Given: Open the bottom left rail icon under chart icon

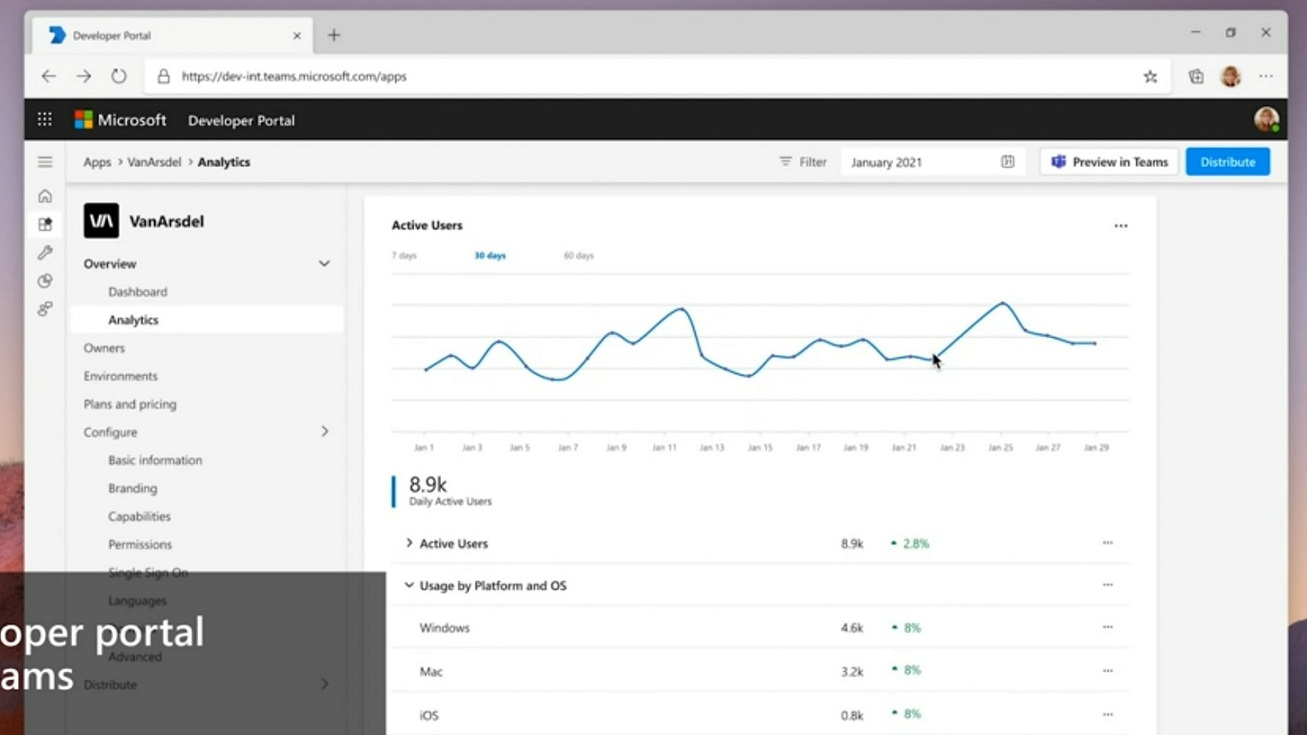Looking at the screenshot, I should click(x=45, y=309).
